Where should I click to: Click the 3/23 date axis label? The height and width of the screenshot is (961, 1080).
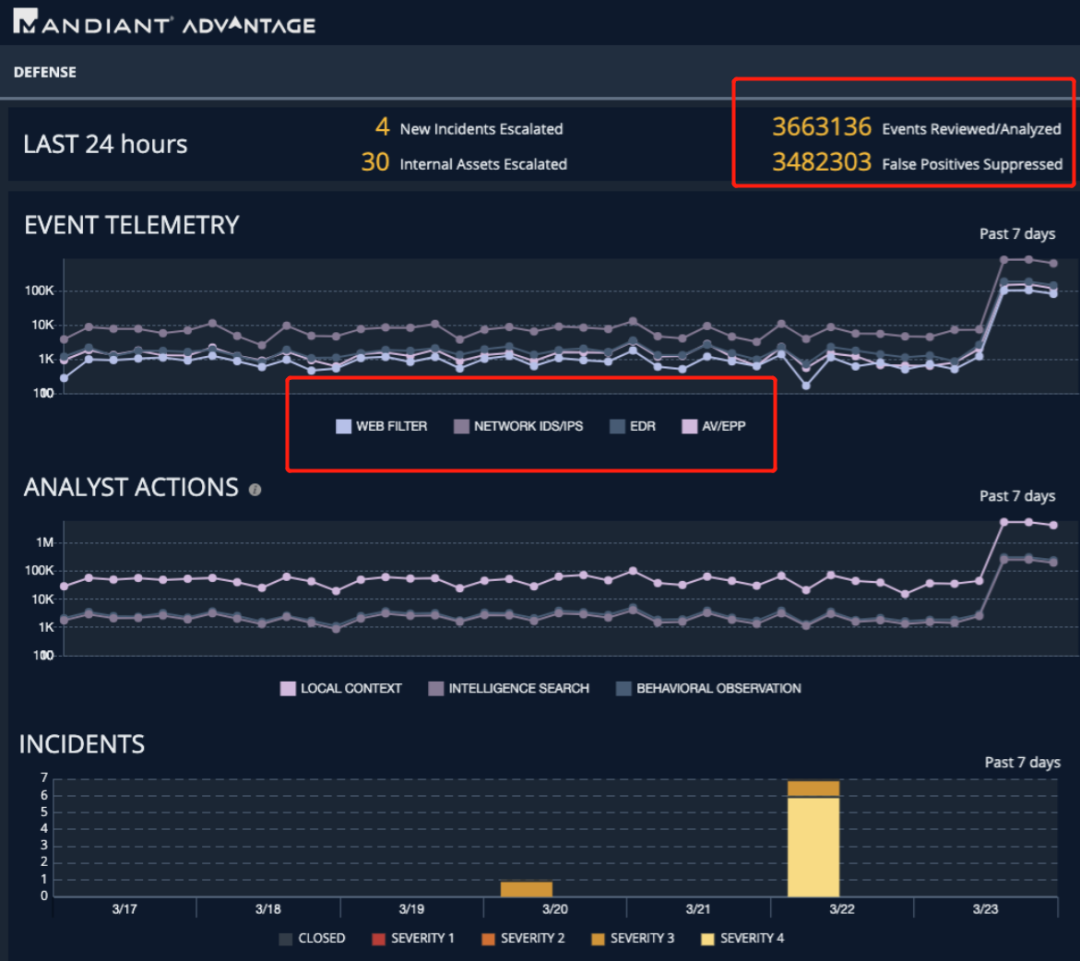986,909
